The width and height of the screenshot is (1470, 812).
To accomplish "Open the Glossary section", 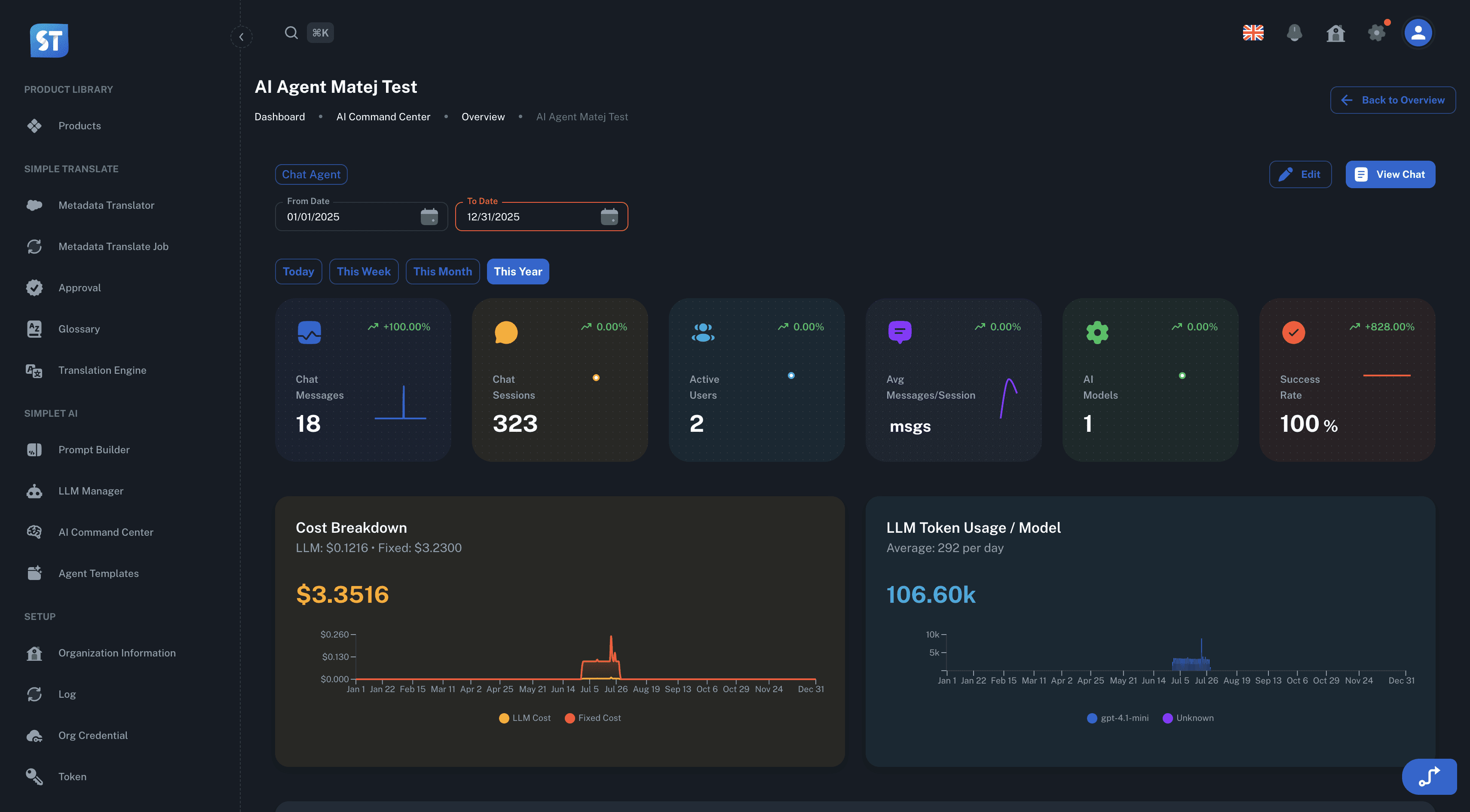I will click(x=80, y=328).
